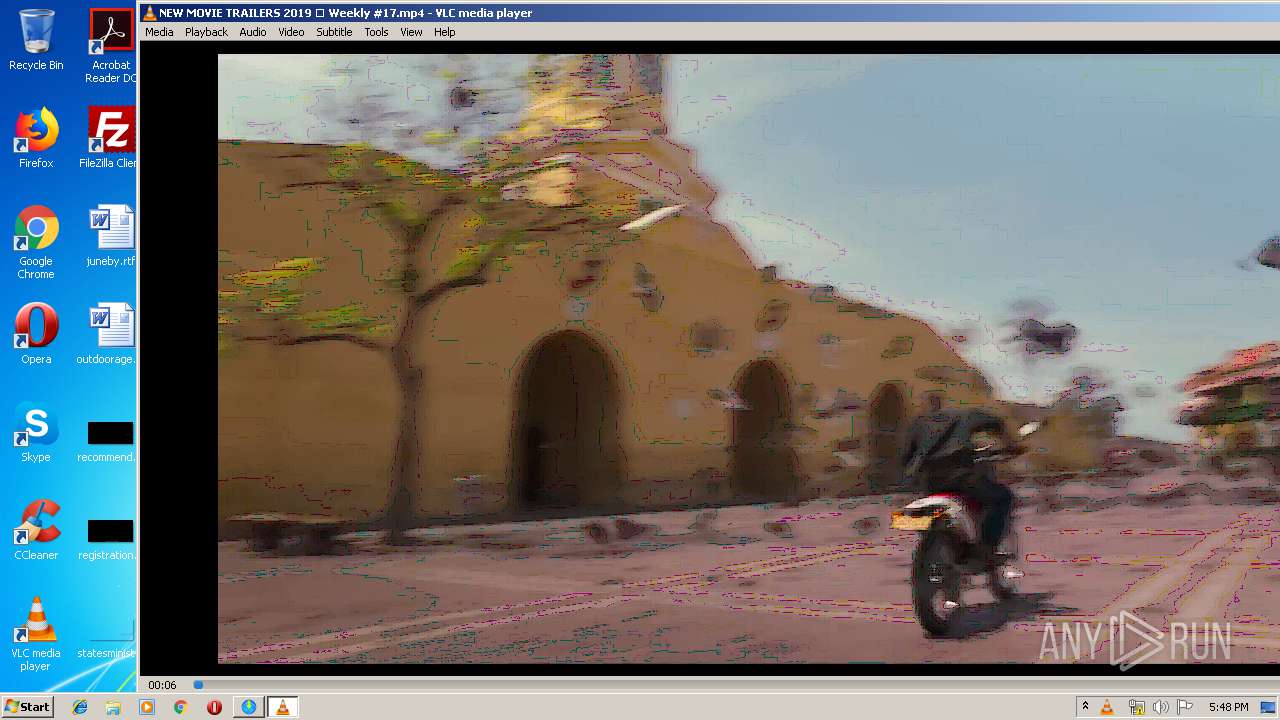Click the elapsed time 00:06 label
This screenshot has width=1280, height=720.
pos(162,685)
